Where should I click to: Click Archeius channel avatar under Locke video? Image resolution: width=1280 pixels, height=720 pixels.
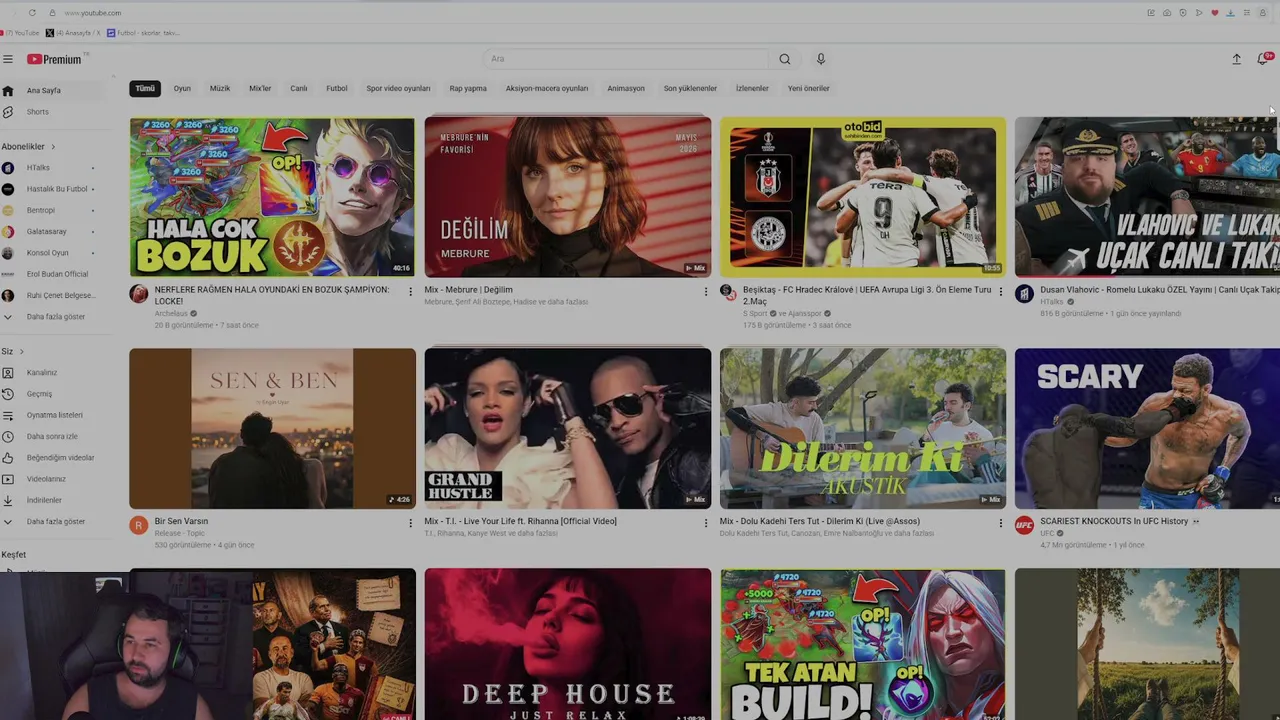[x=139, y=294]
